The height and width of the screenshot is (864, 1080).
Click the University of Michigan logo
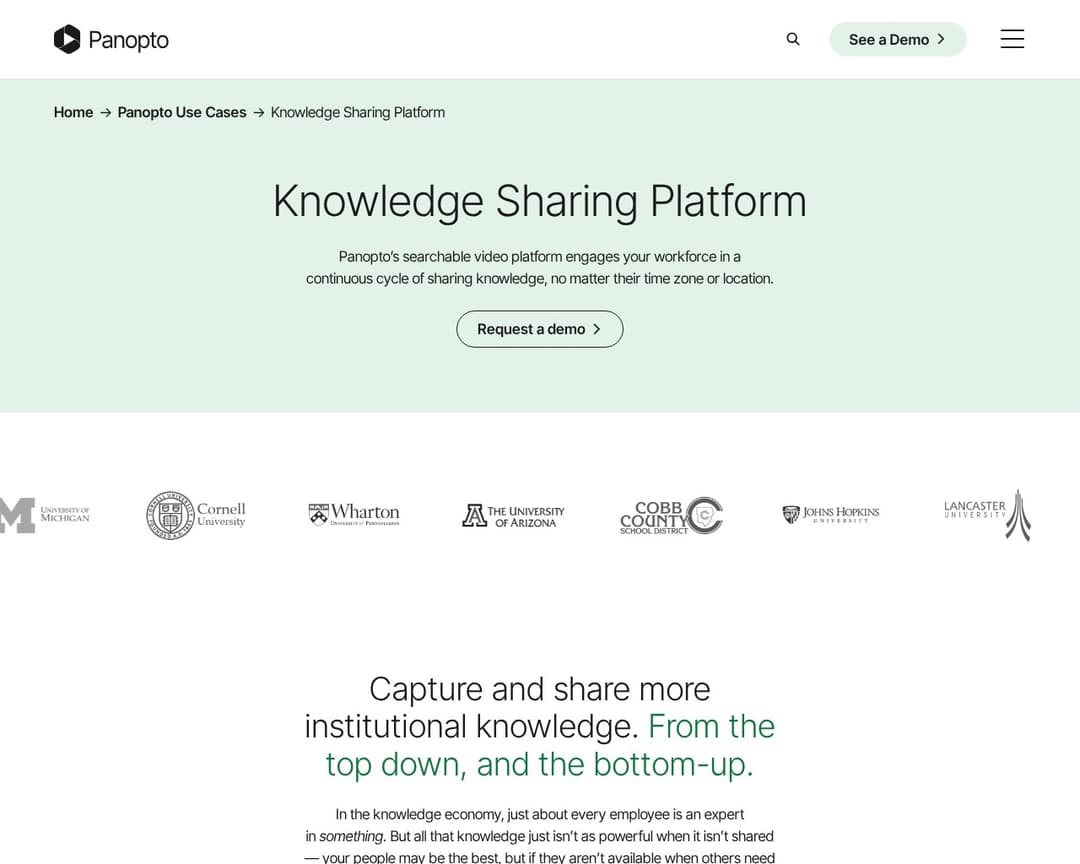(45, 515)
